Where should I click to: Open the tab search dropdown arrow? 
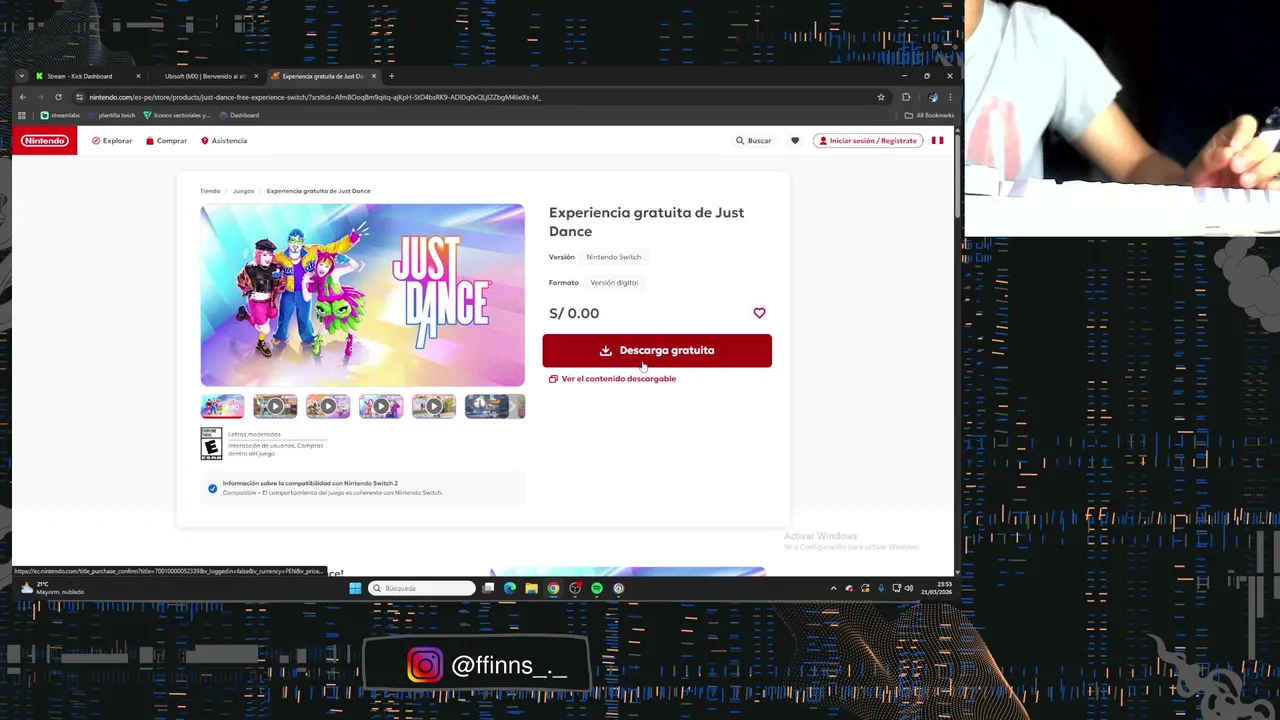pyautogui.click(x=21, y=76)
